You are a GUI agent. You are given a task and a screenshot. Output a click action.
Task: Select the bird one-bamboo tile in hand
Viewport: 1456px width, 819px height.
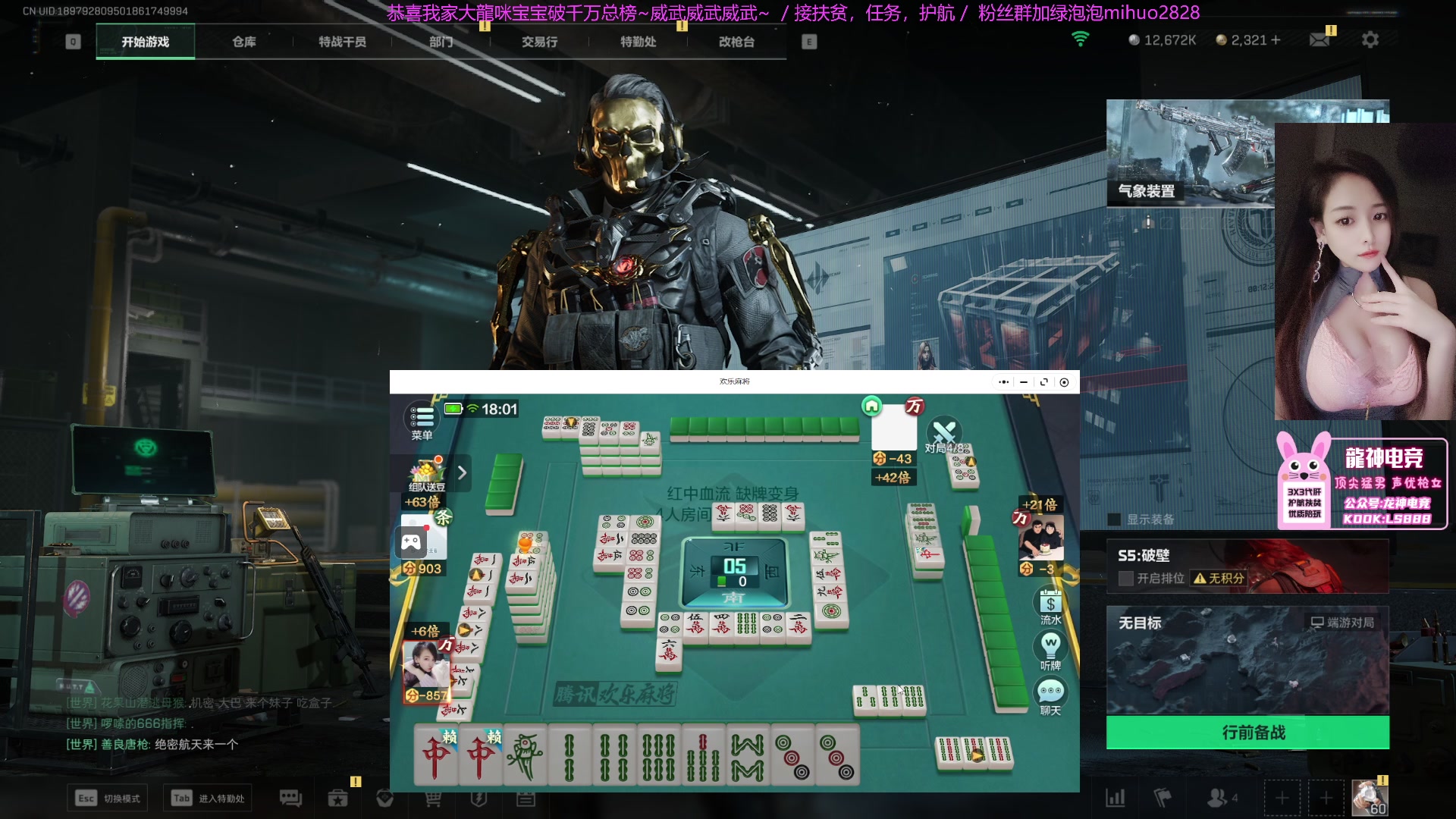coord(525,755)
